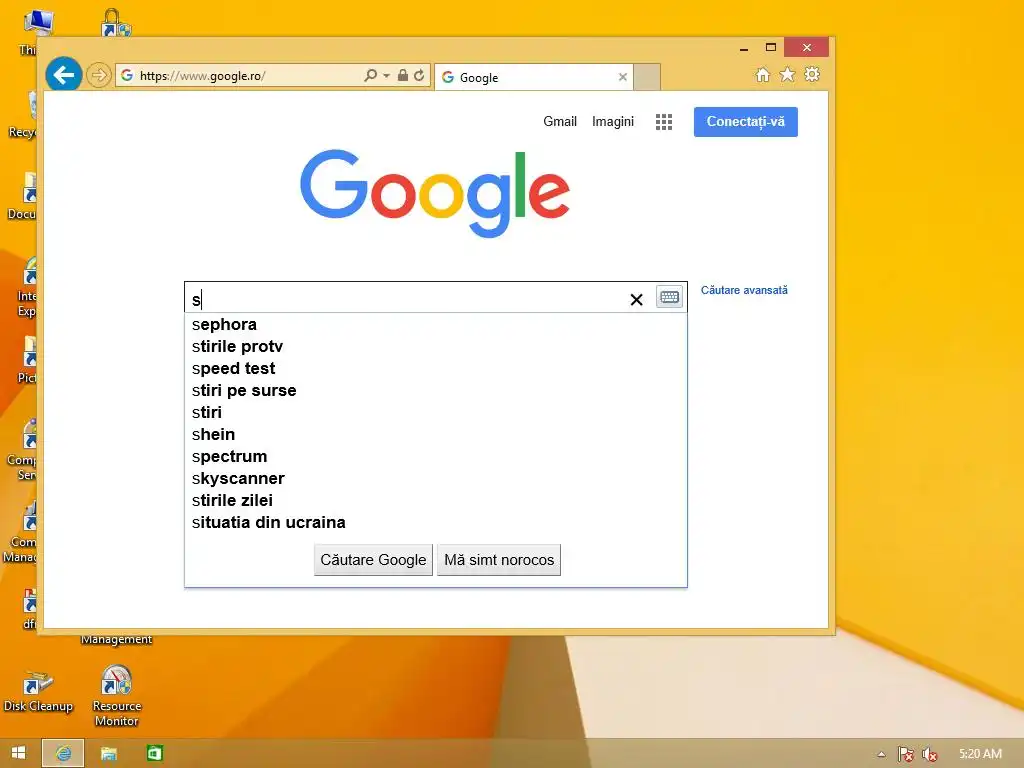The image size is (1024, 768).
Task: Maximize the Internet Explorer window
Action: point(771,48)
